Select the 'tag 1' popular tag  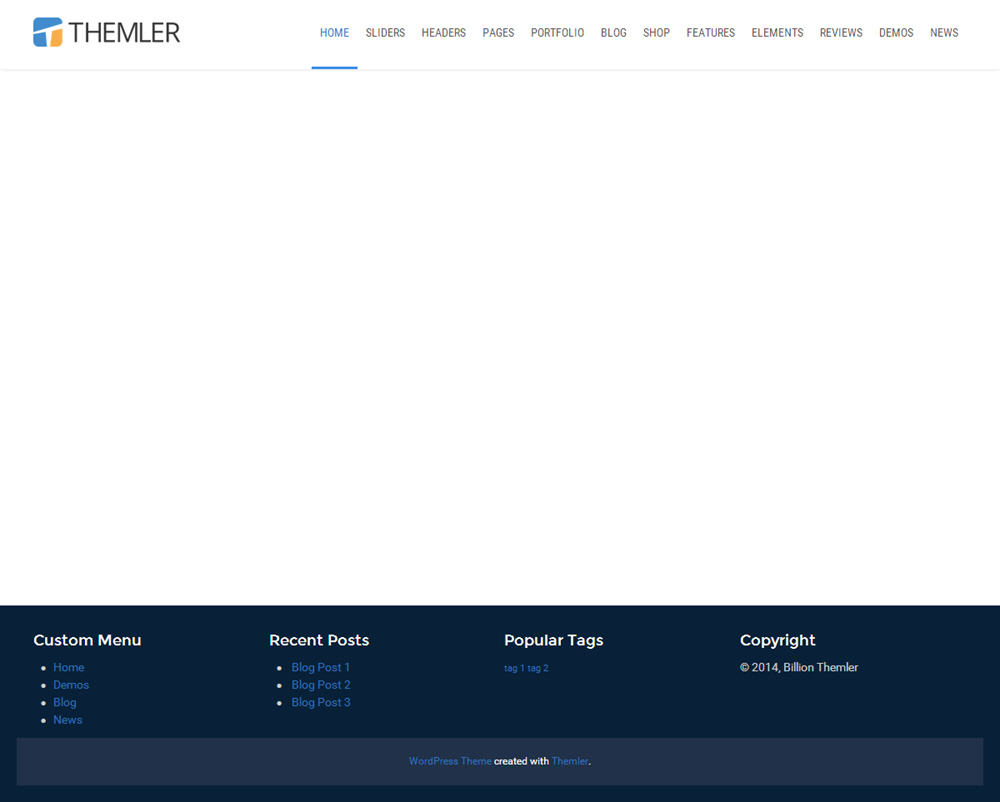pyautogui.click(x=514, y=668)
